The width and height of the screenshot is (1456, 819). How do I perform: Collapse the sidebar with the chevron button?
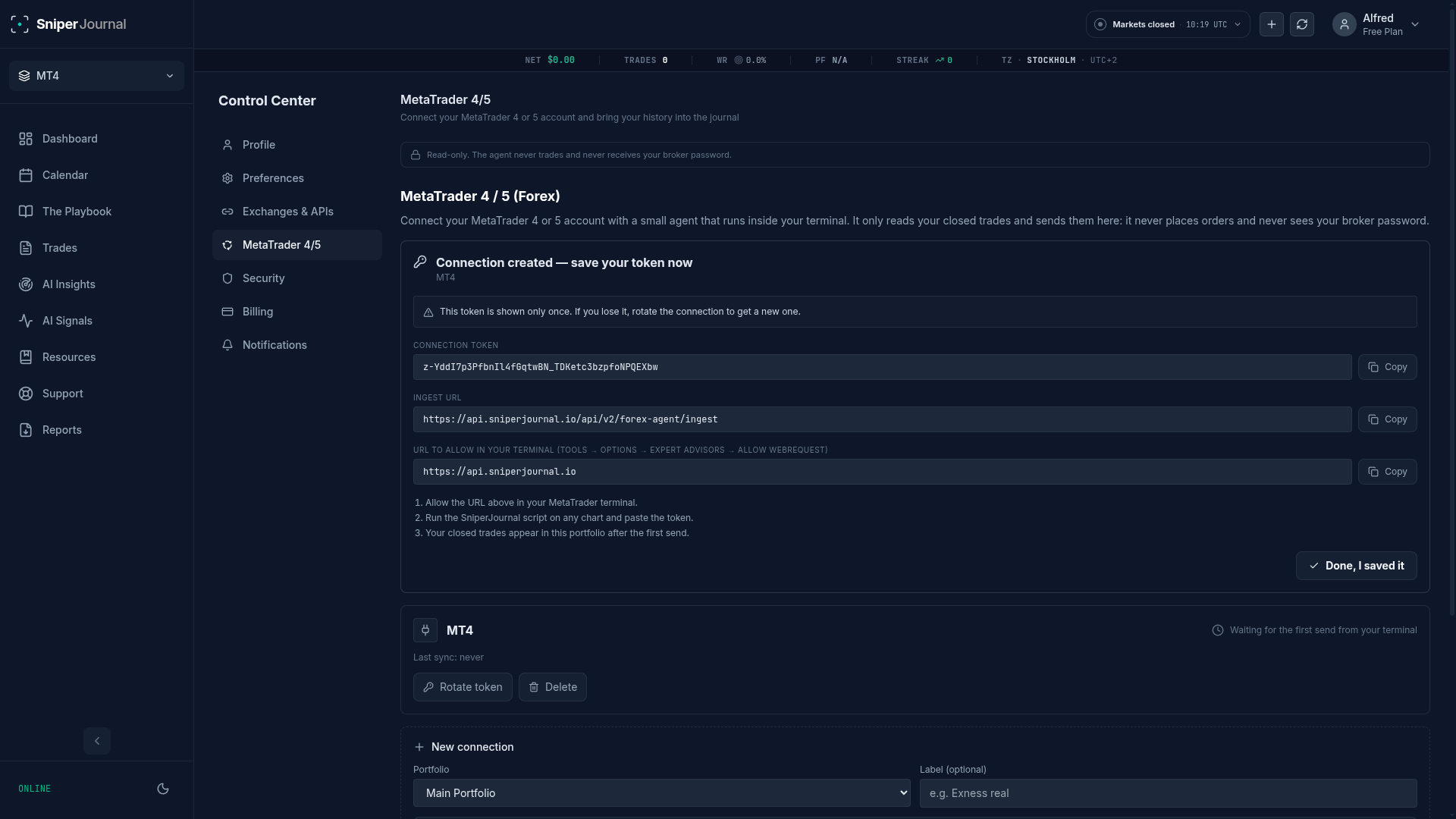pos(97,741)
